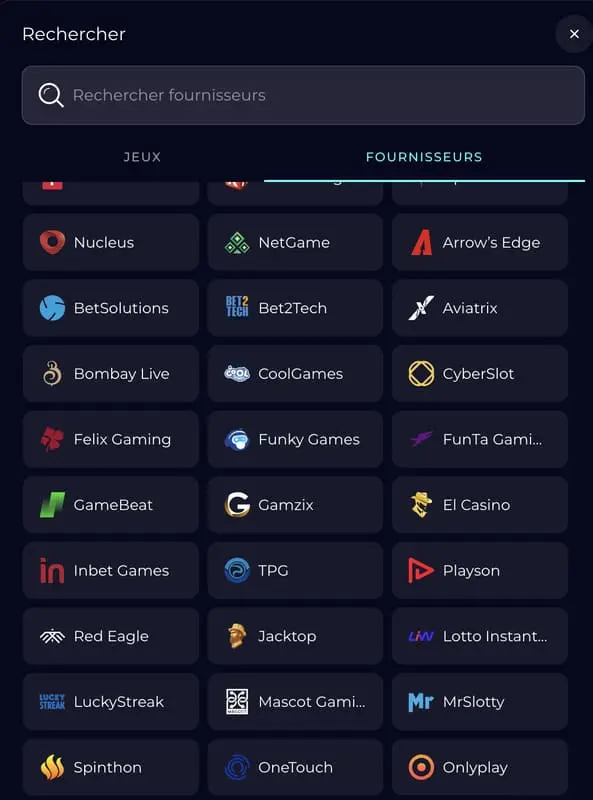Image resolution: width=593 pixels, height=800 pixels.
Task: Choose the BetSolutions blue circle icon
Action: tap(52, 308)
